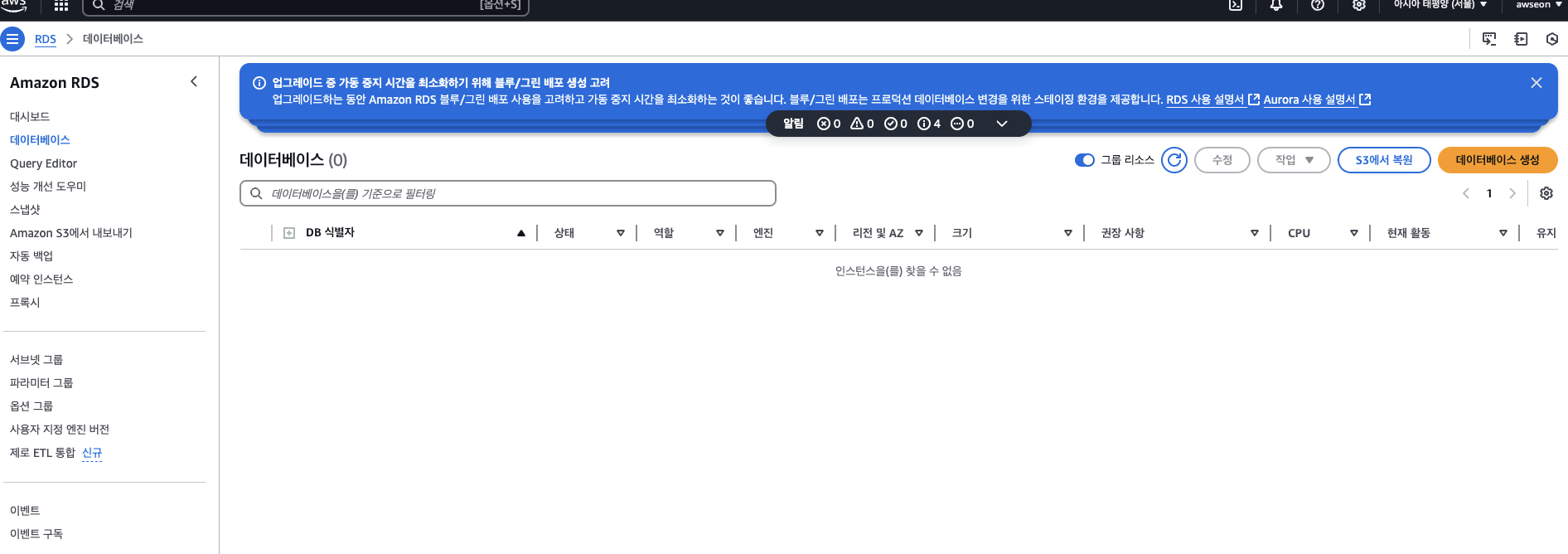Go to next page of databases

1512,193
